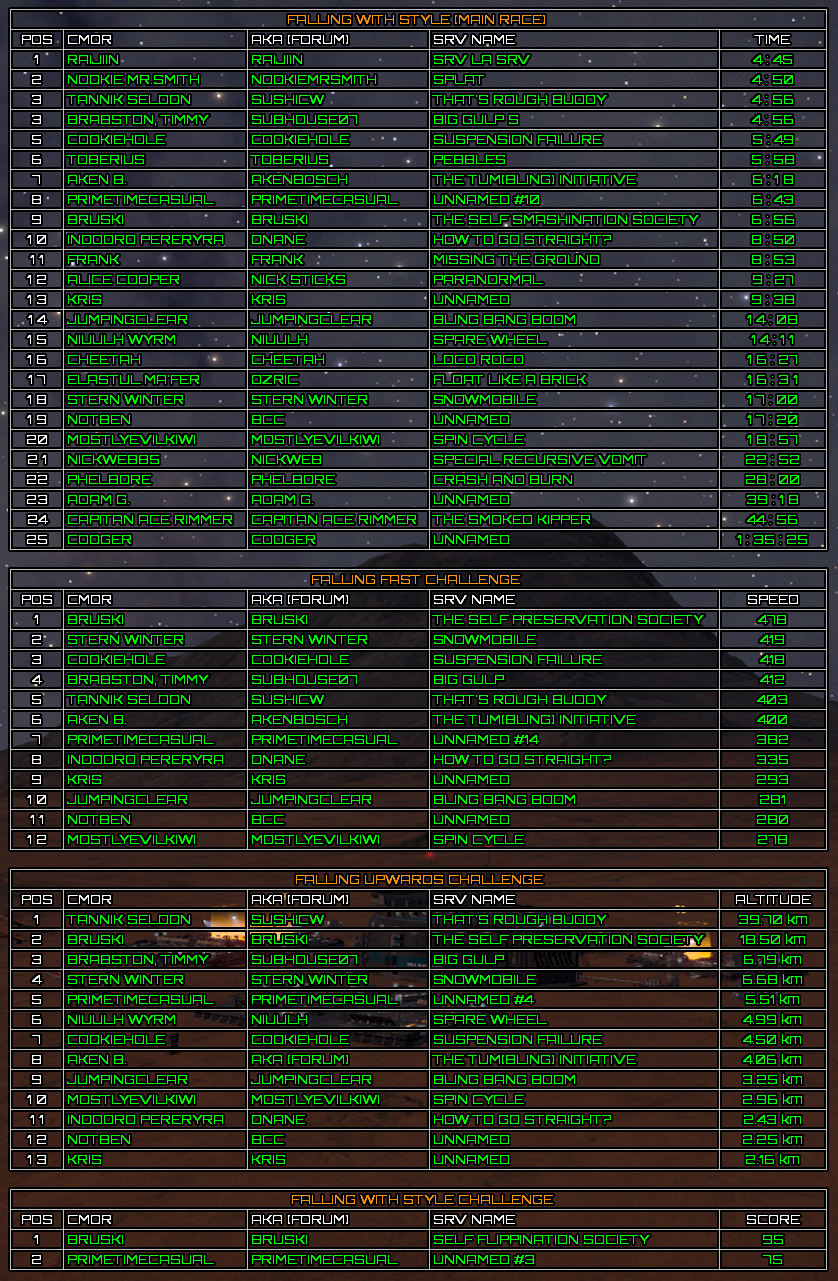Select the TIME column header
The image size is (838, 1281).
coord(772,39)
